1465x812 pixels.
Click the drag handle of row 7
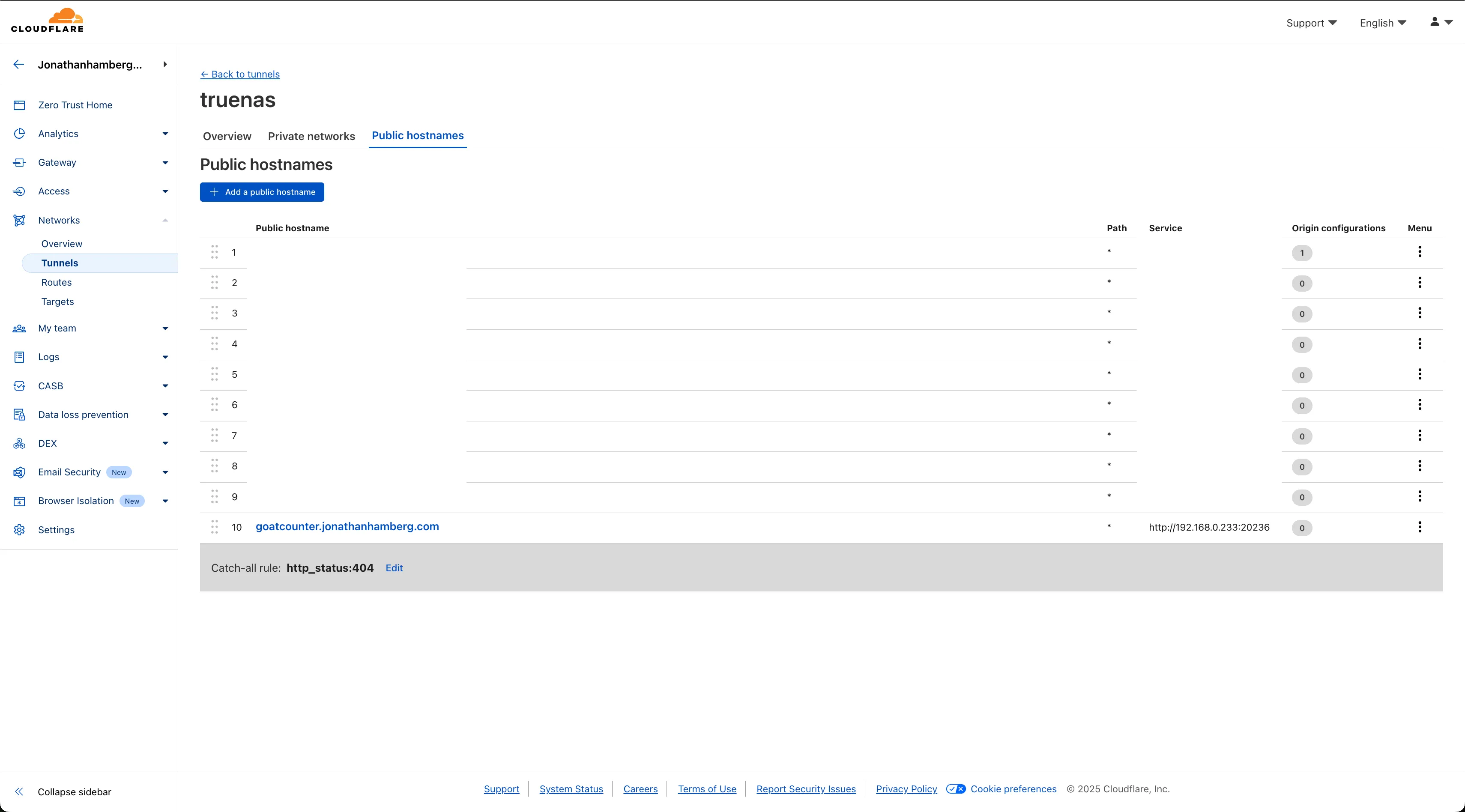215,436
